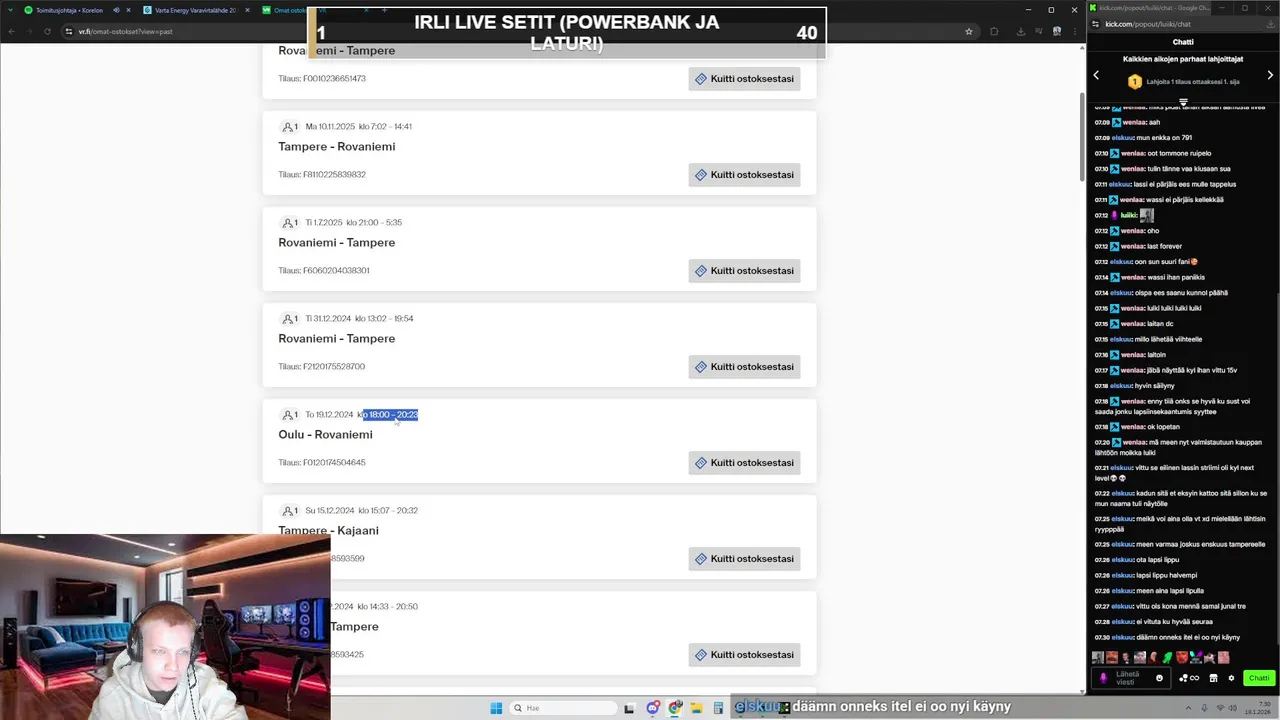Open receipt for Oulu - Rovaniemi trip
Image resolution: width=1280 pixels, height=720 pixels.
pos(744,462)
